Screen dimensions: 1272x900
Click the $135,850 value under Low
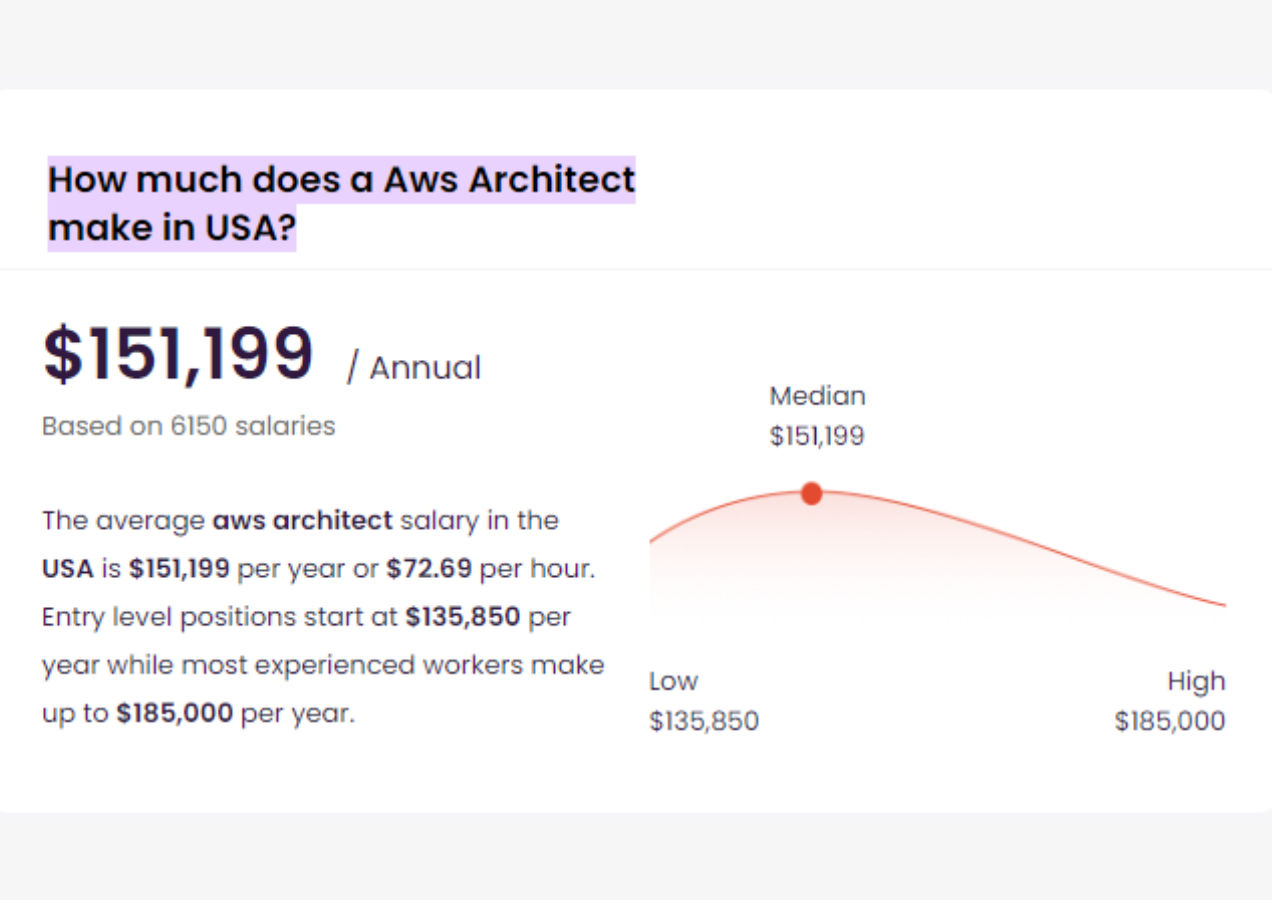coord(704,721)
